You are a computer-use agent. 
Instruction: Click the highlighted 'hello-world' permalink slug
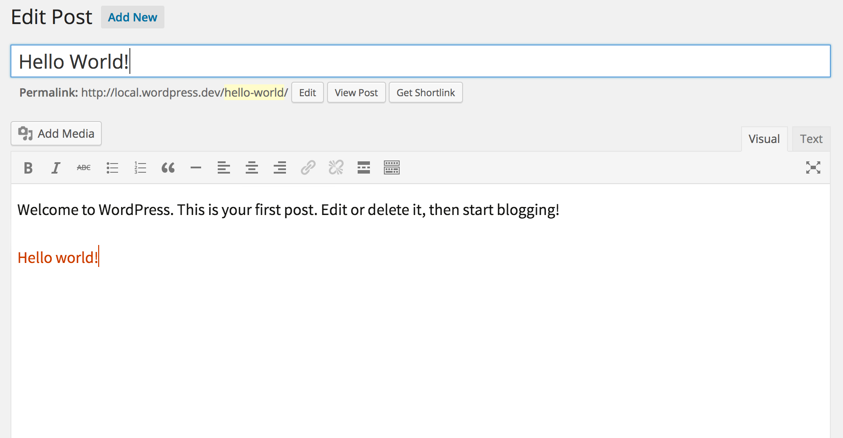tap(254, 92)
